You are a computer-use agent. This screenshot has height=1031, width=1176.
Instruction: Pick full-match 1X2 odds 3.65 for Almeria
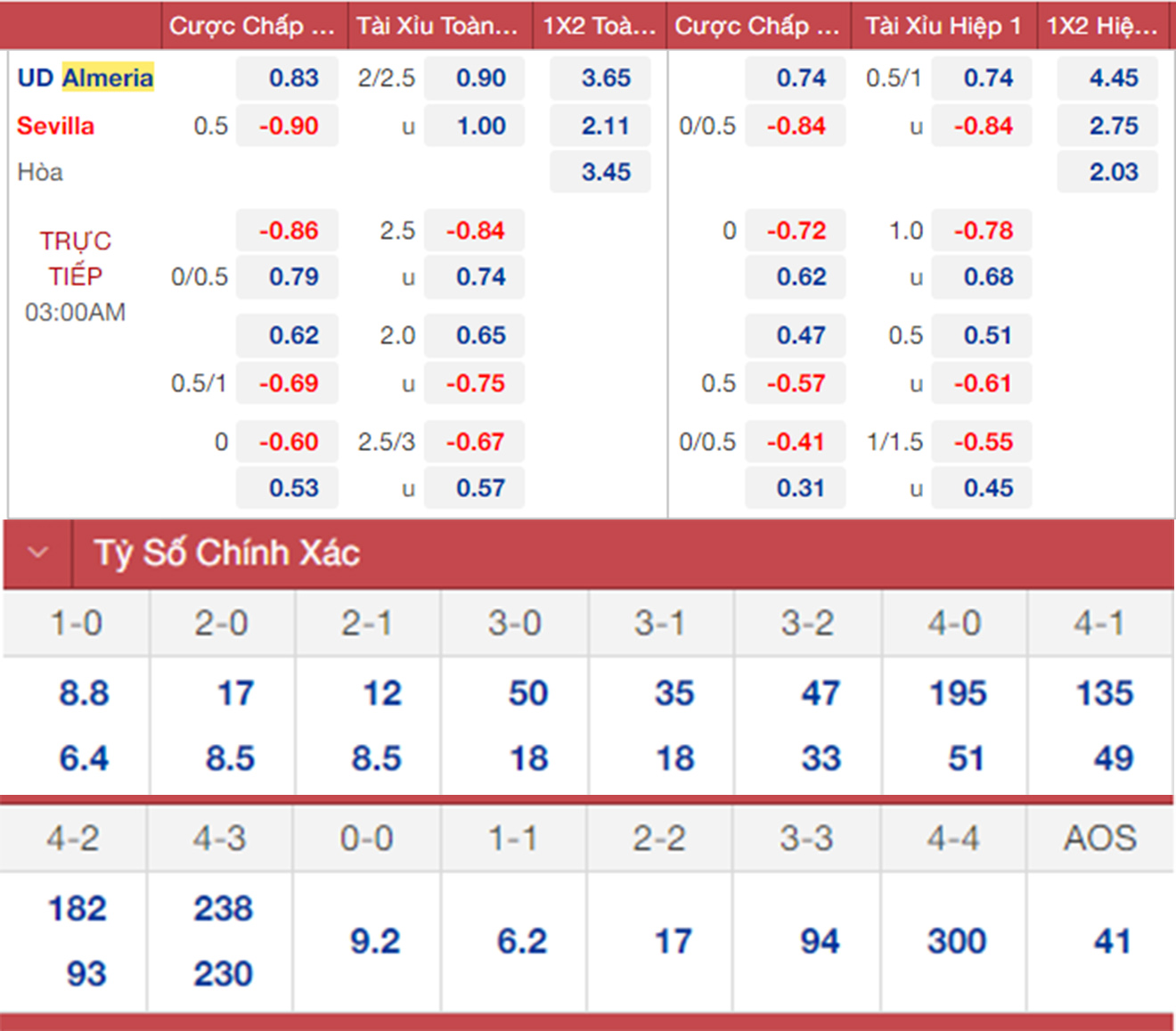point(605,78)
